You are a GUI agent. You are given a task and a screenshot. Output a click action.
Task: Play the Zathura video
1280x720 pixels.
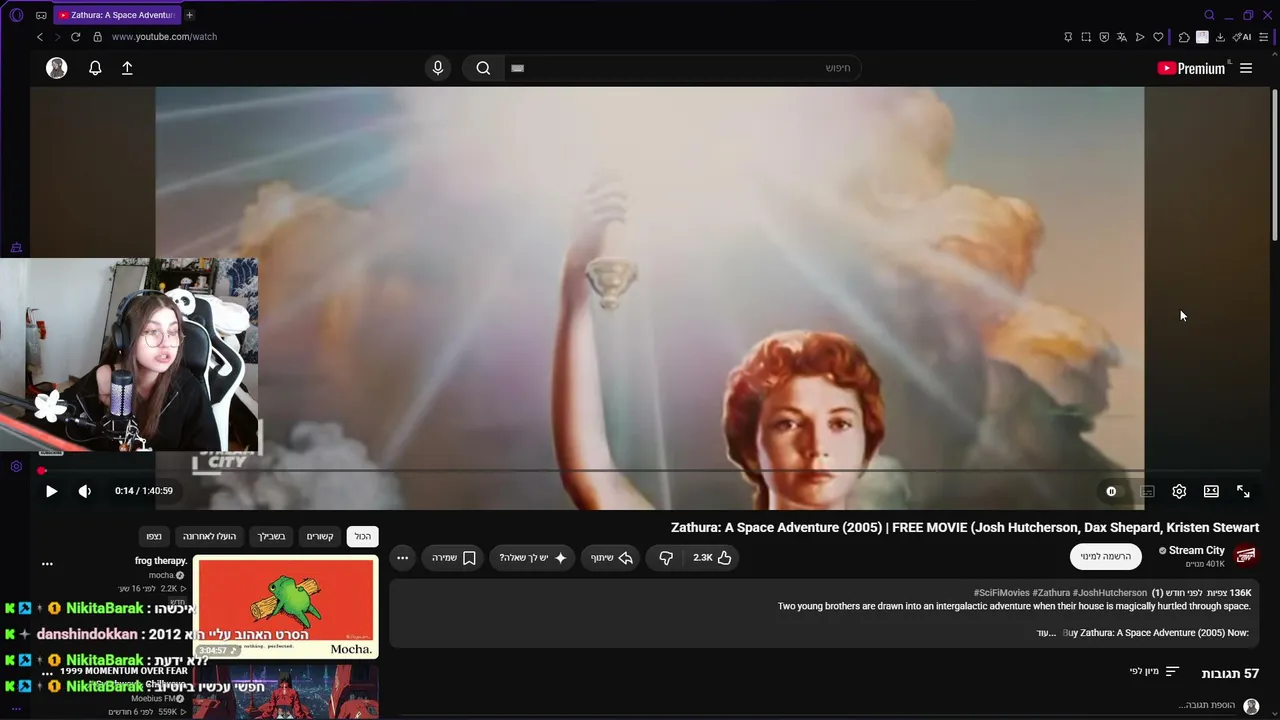click(x=51, y=491)
